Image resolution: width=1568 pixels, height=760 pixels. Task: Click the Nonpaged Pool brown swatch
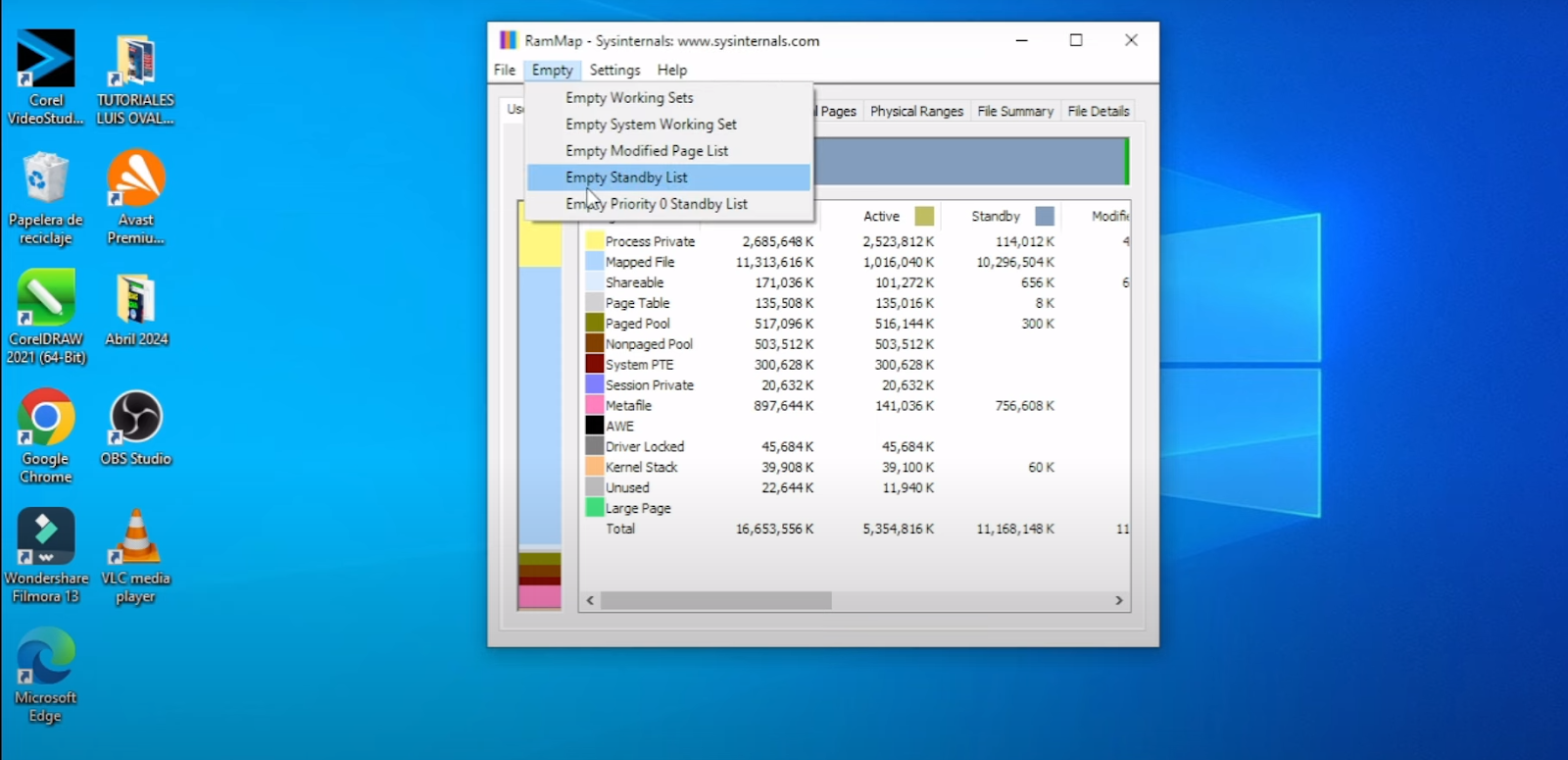tap(594, 343)
